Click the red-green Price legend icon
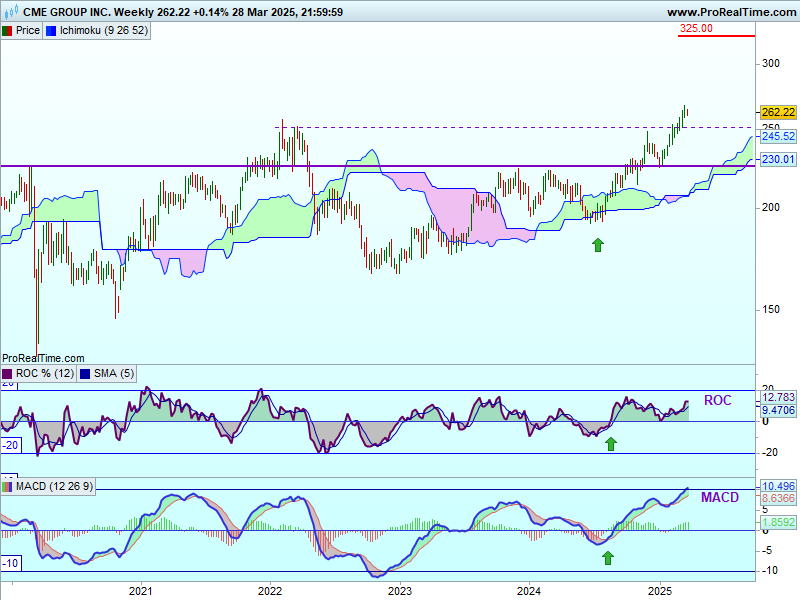 [x=8, y=30]
